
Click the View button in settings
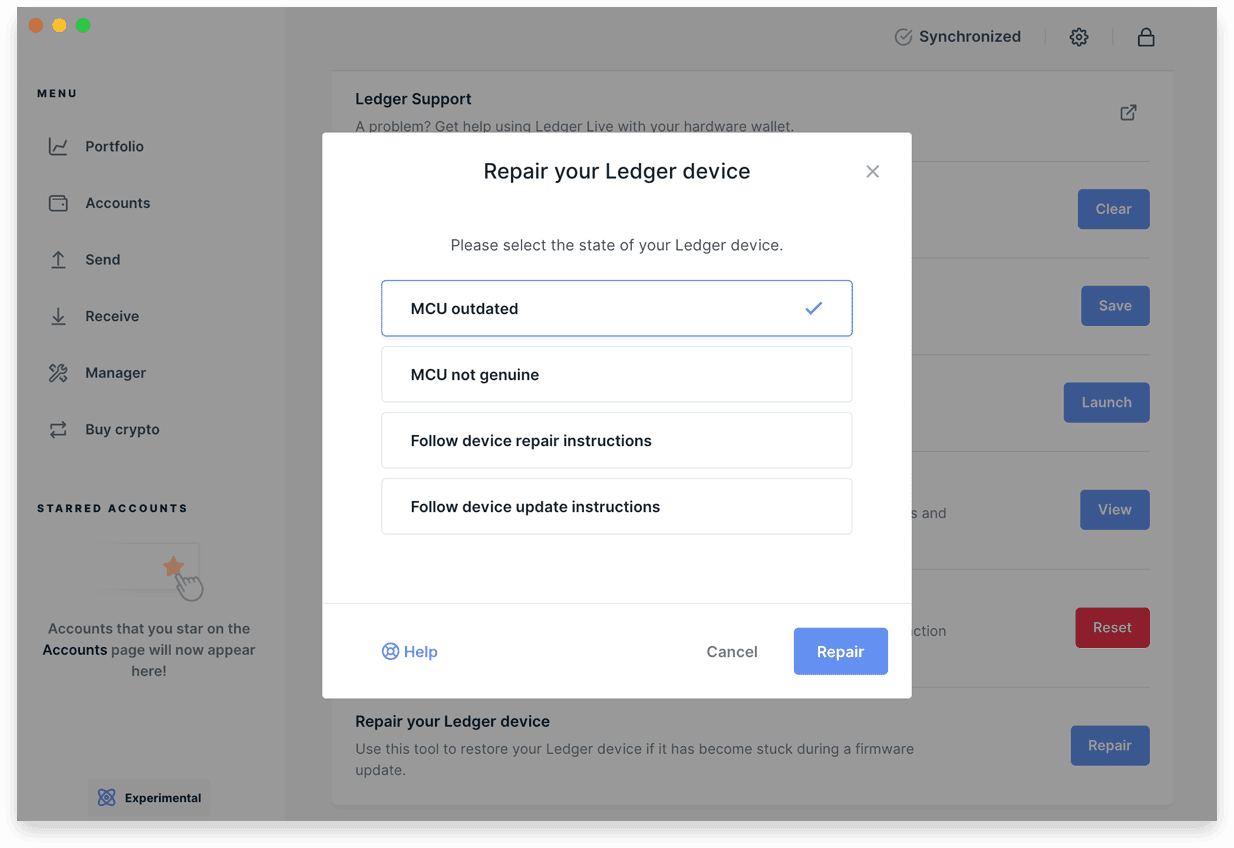(1115, 510)
